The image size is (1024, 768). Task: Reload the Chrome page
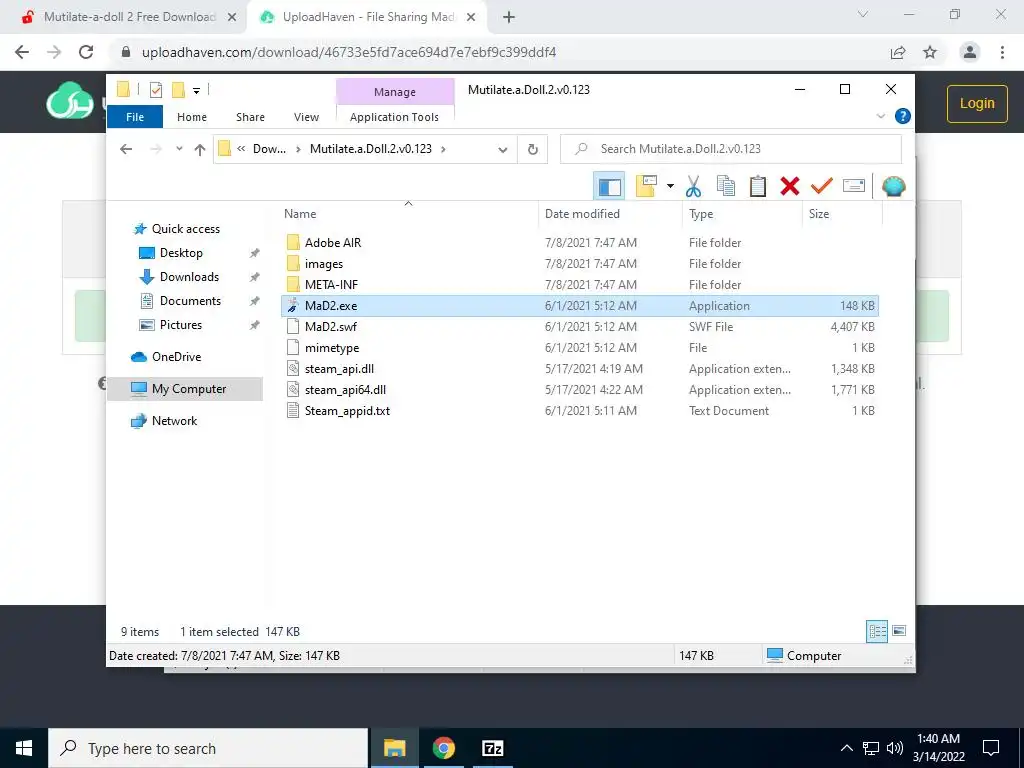(86, 52)
